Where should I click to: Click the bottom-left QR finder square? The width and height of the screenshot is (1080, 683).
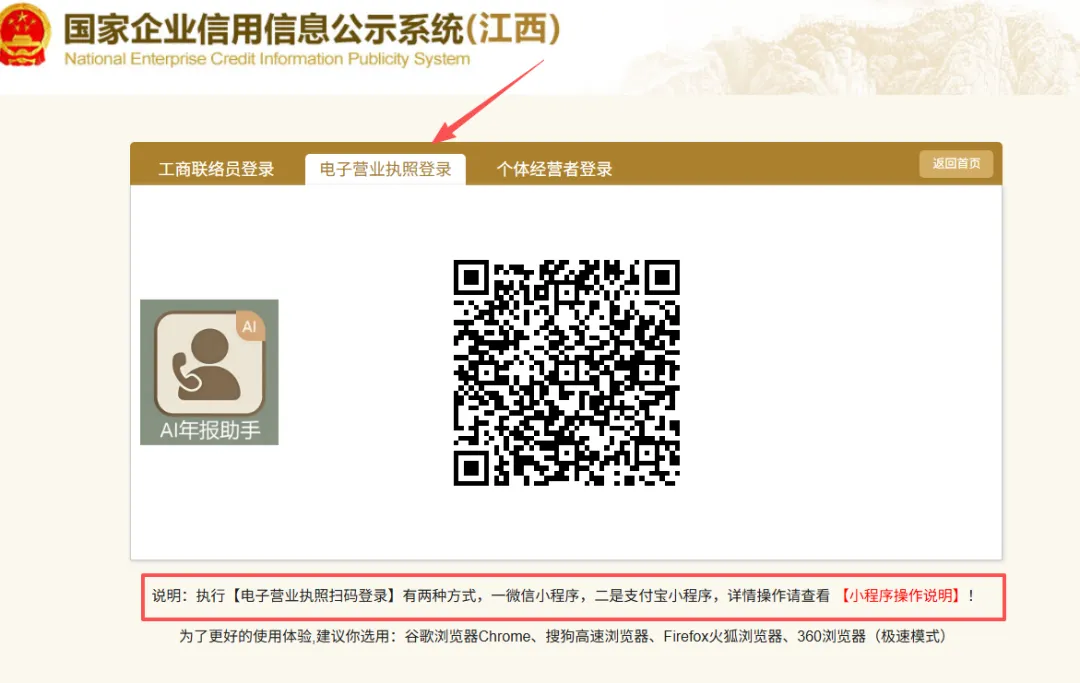(x=471, y=468)
